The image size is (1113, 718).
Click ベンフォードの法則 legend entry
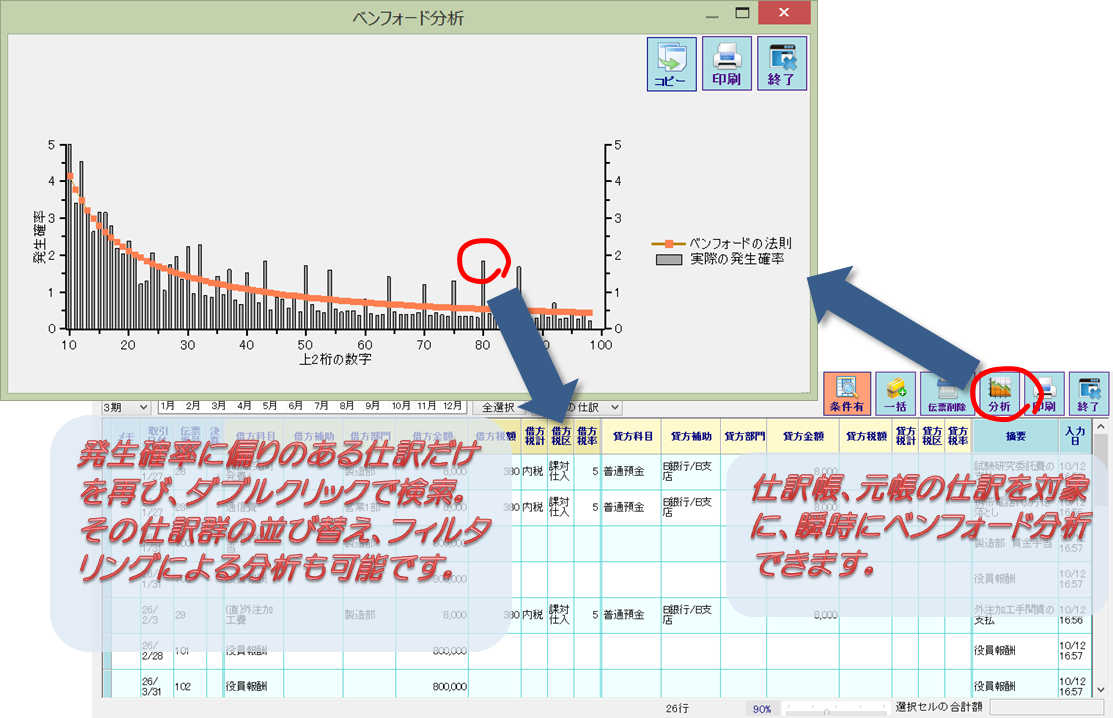click(722, 243)
